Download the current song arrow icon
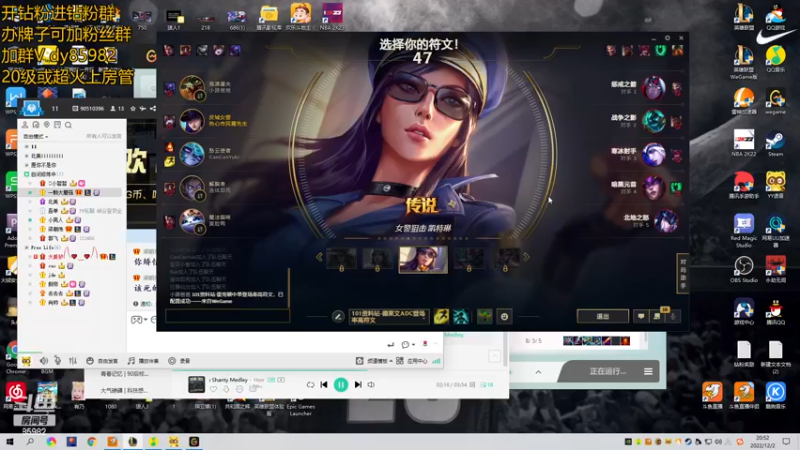Screen dimensions: 800x450 (x=226, y=389)
